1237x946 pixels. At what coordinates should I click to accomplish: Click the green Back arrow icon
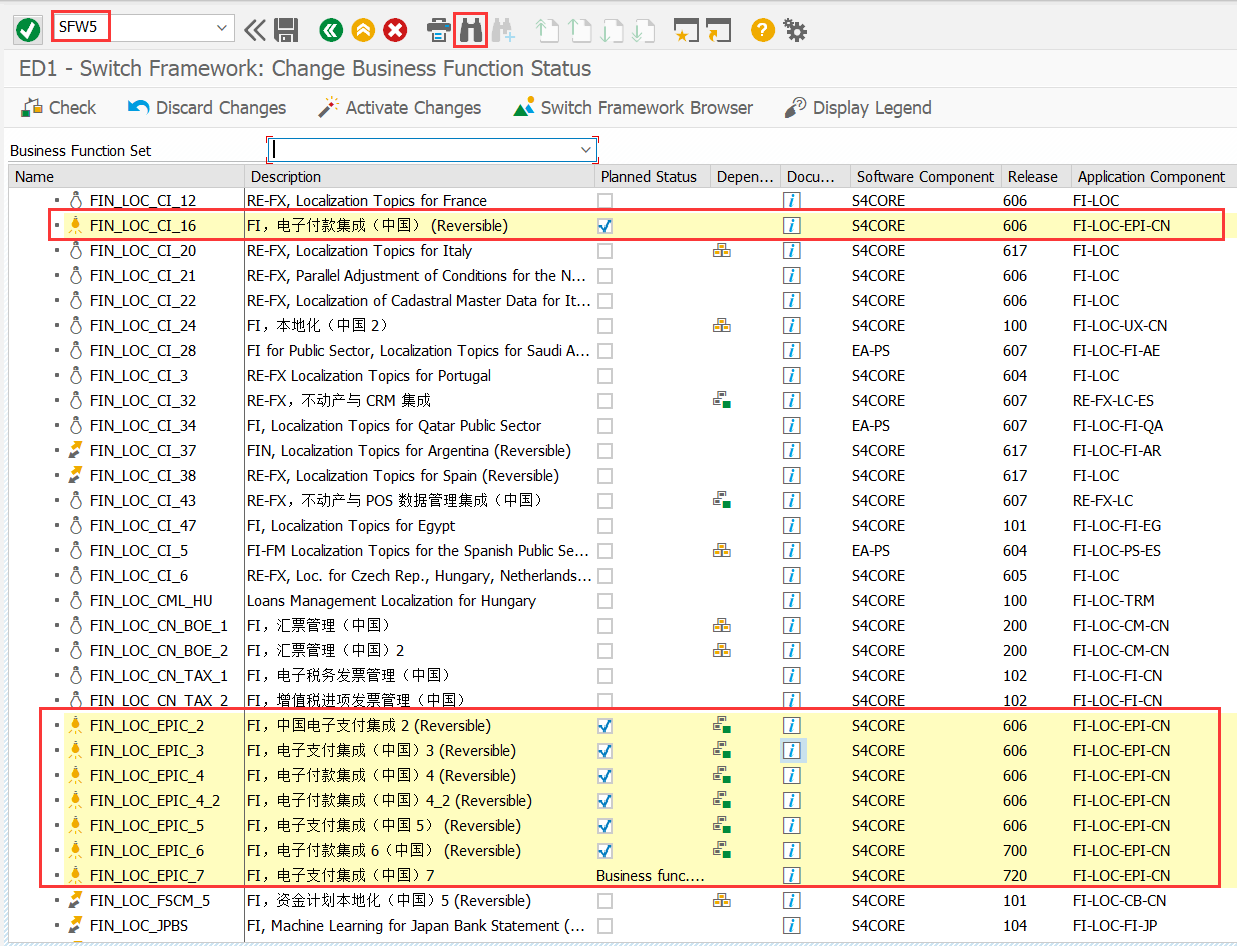point(330,30)
